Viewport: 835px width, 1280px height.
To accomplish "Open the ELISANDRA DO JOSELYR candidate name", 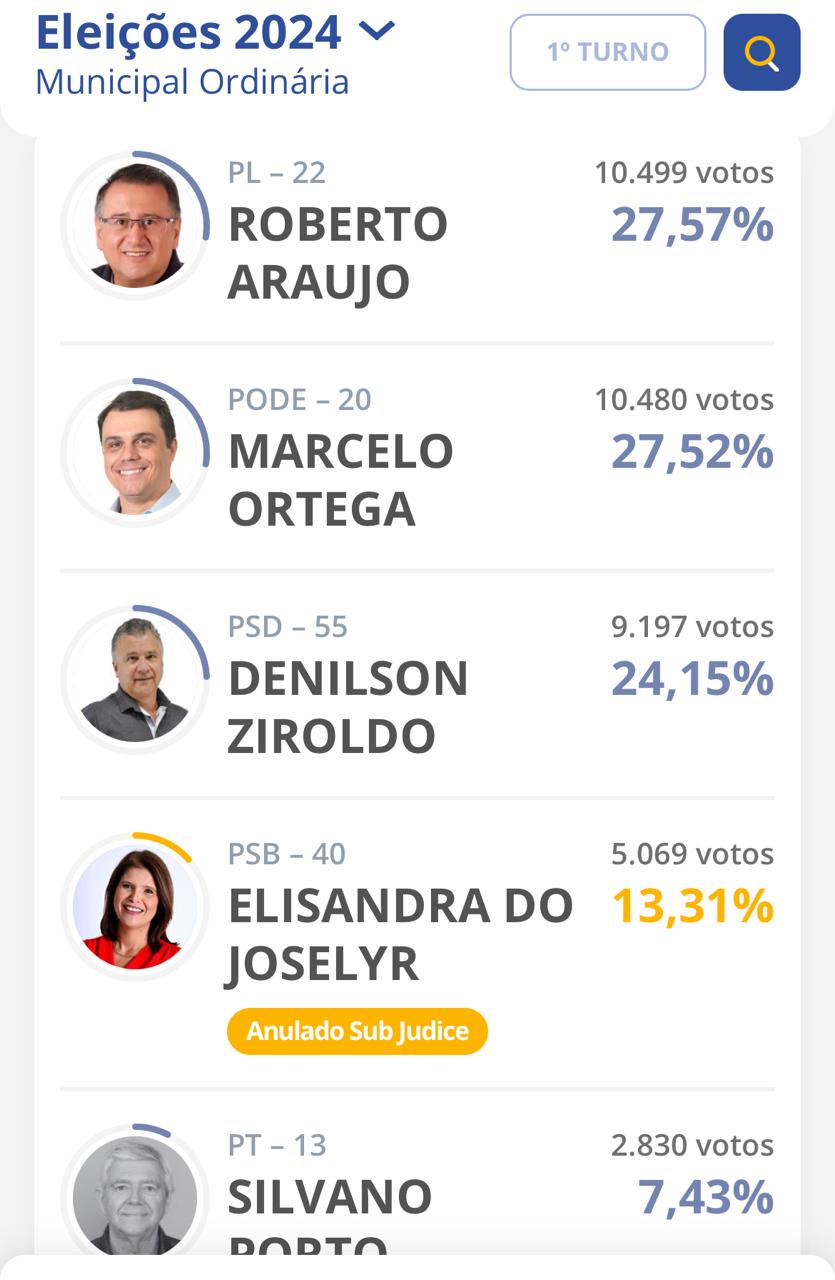I will [x=400, y=934].
